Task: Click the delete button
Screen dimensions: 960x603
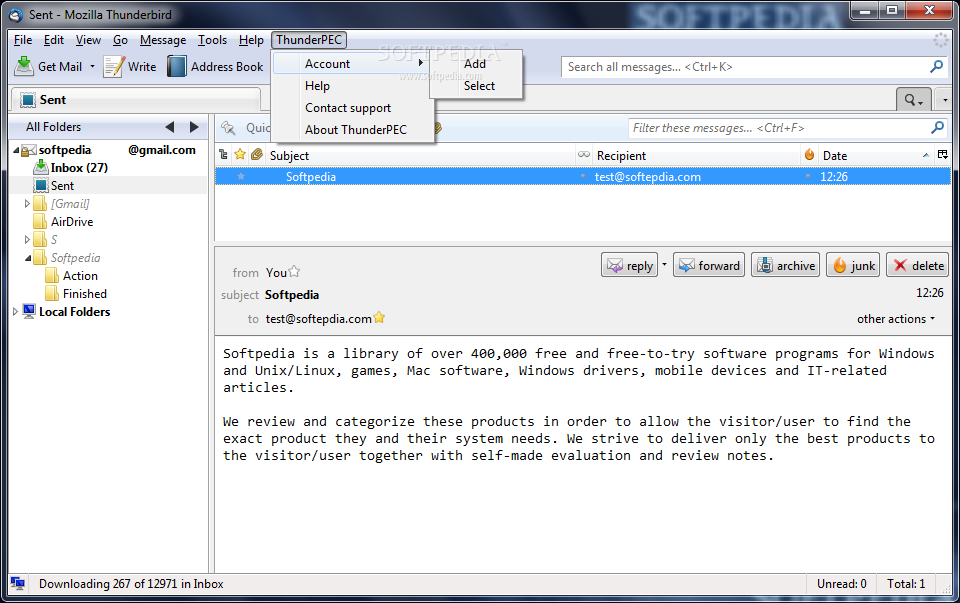Action: click(917, 265)
